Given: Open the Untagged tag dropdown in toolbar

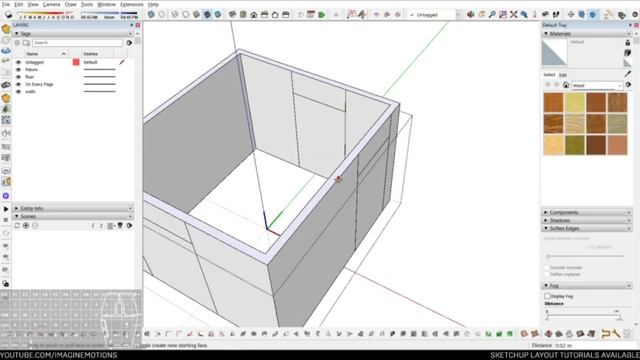Looking at the screenshot, I should [x=458, y=15].
